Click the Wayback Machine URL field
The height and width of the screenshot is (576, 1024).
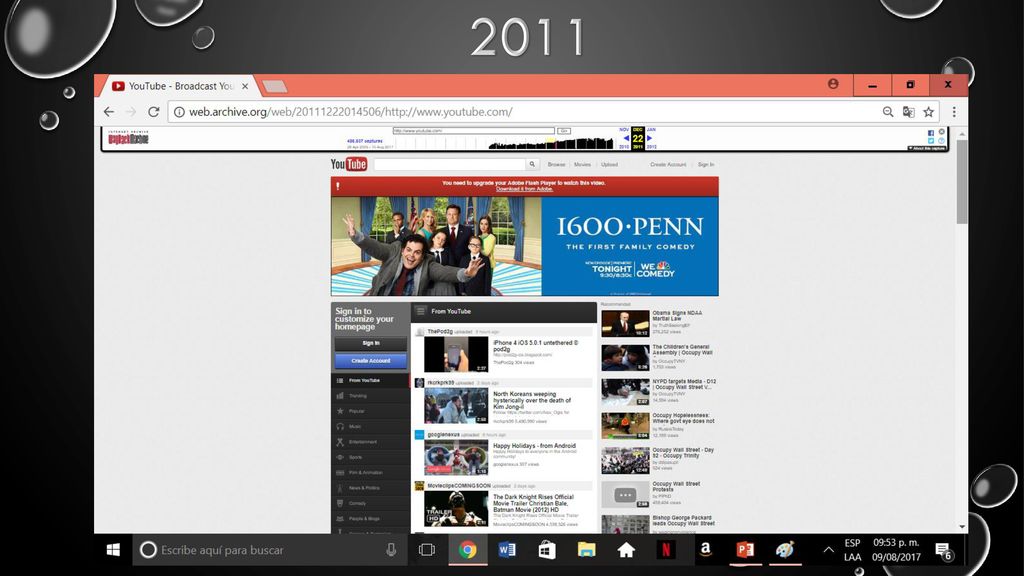(473, 131)
